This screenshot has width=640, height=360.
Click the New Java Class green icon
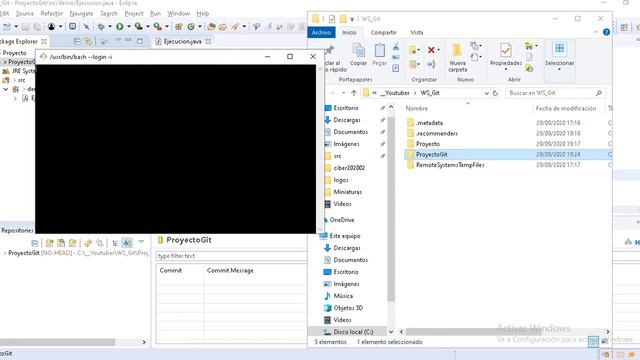191,27
